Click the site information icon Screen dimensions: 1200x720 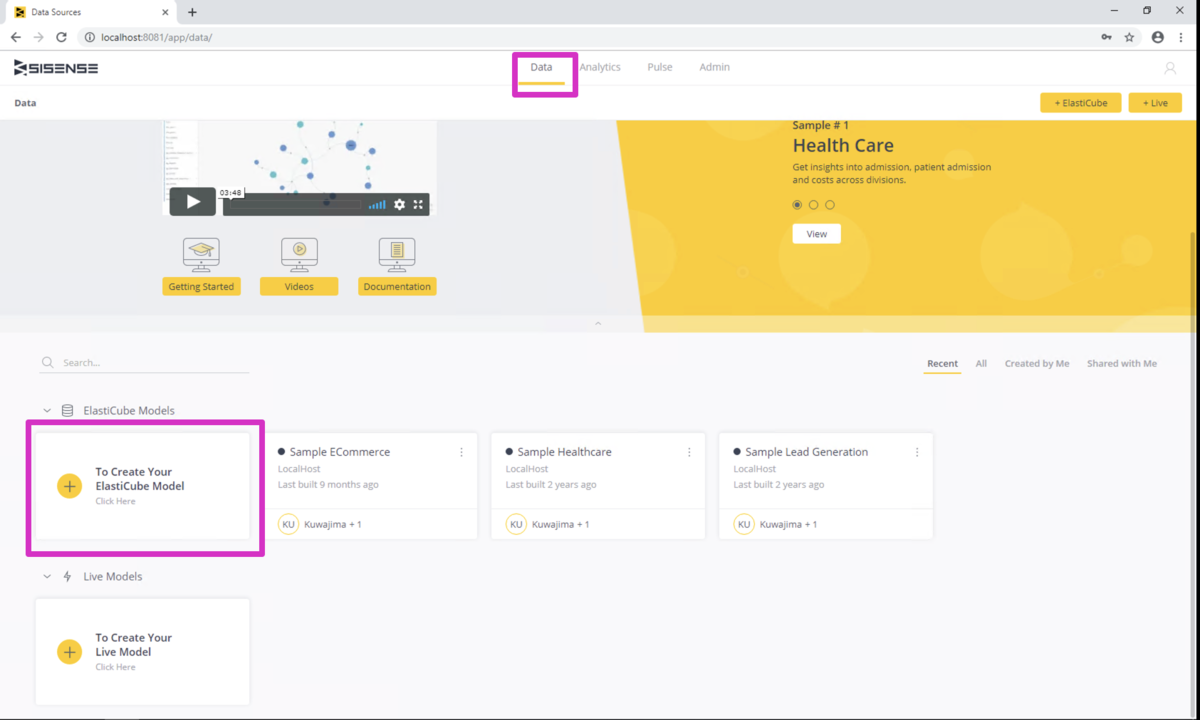89,37
